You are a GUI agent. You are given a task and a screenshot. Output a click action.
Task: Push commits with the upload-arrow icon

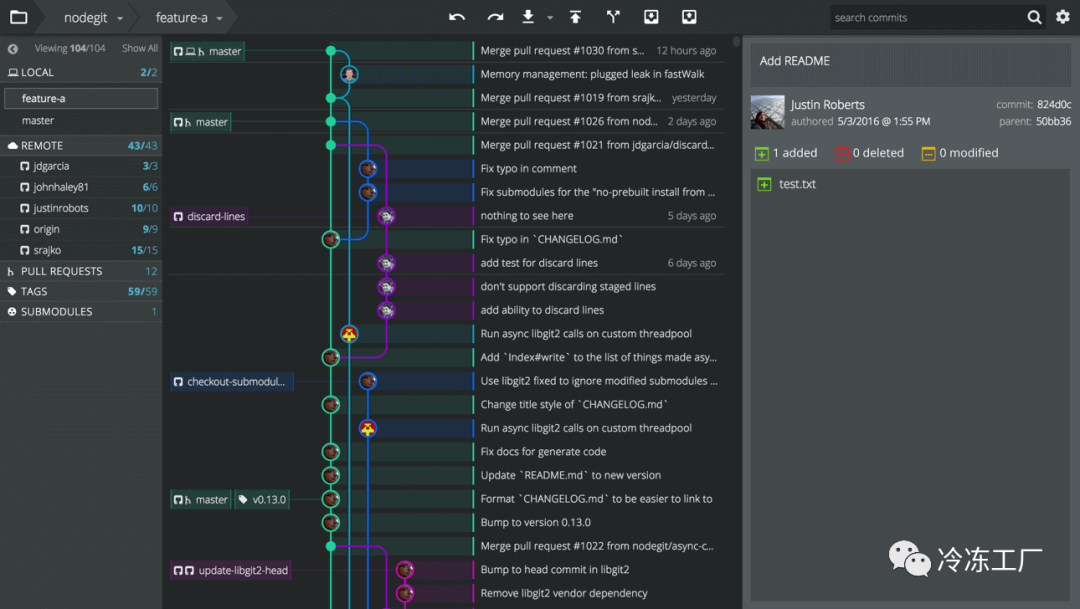[575, 17]
